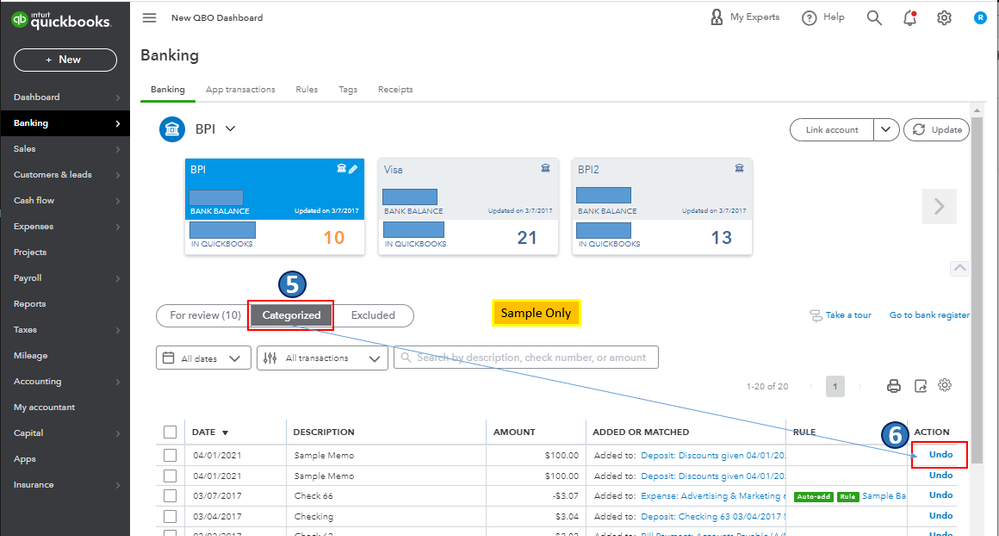Open table settings gear
Screen dimensions: 999x536
[x=945, y=385]
